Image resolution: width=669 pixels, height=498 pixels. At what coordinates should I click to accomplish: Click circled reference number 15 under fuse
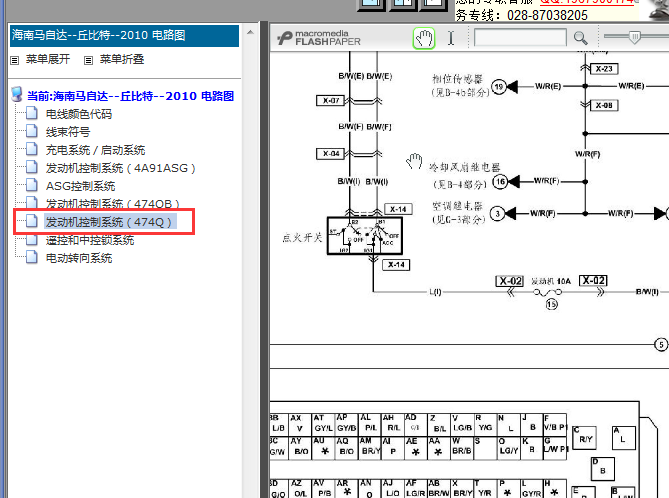click(552, 304)
